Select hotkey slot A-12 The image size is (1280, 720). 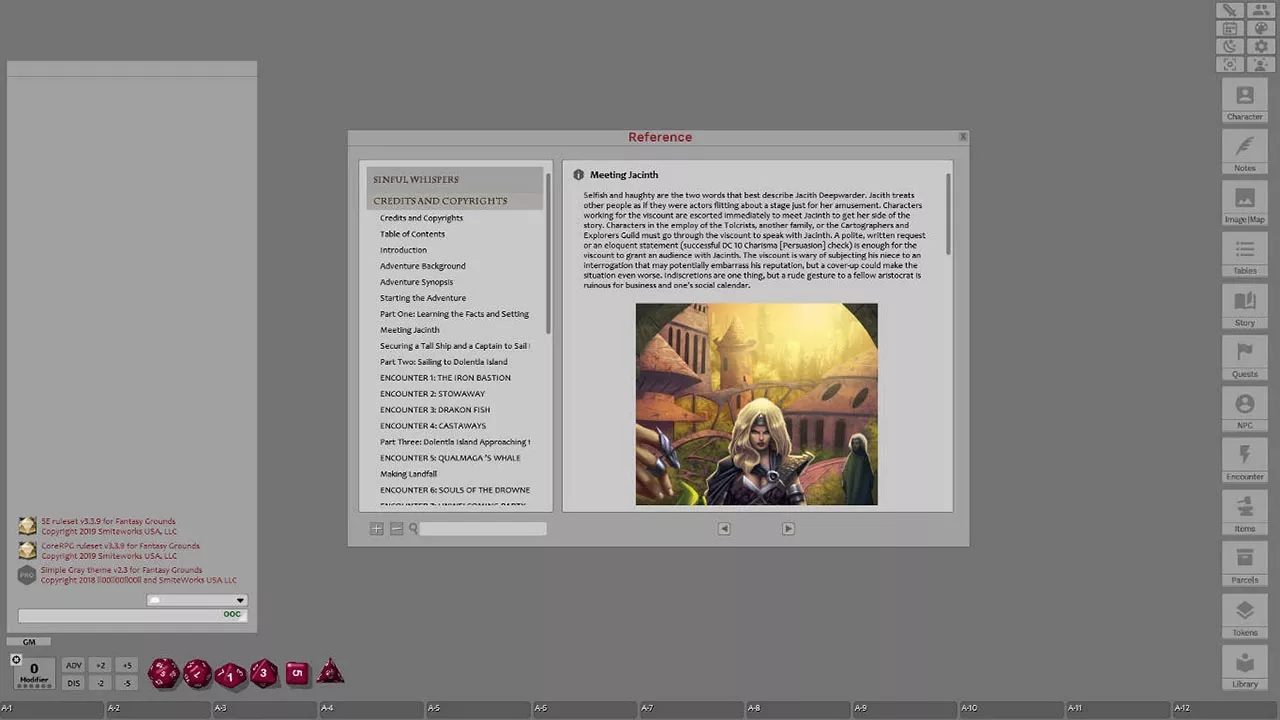point(1226,708)
